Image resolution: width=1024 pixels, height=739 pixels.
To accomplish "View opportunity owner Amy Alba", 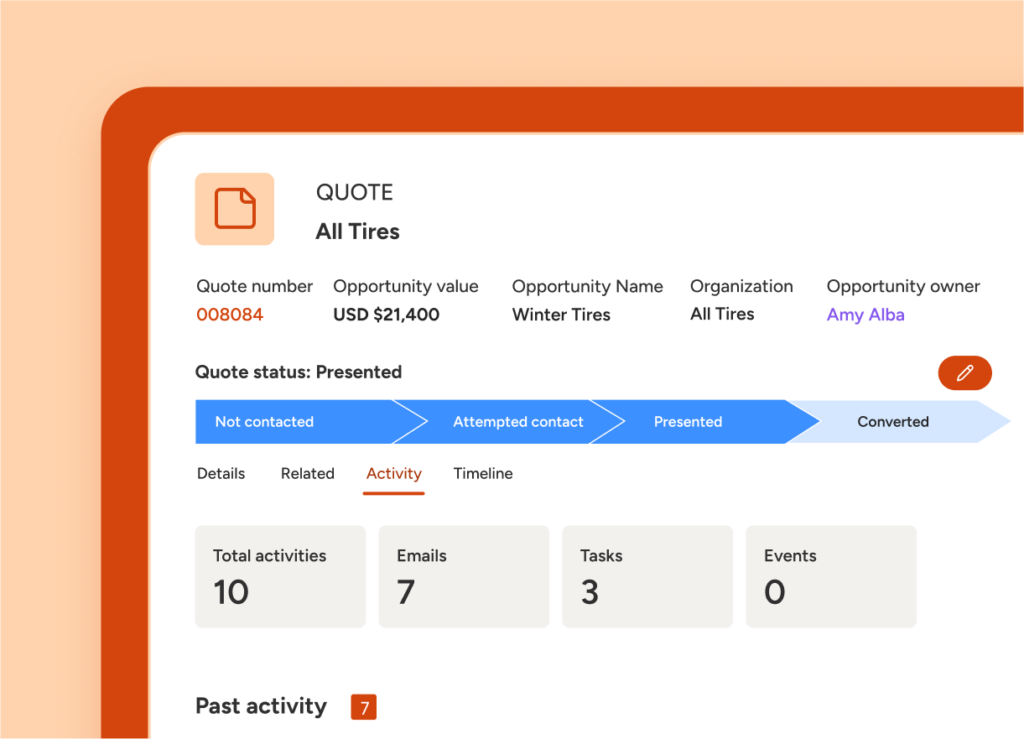I will (x=866, y=314).
